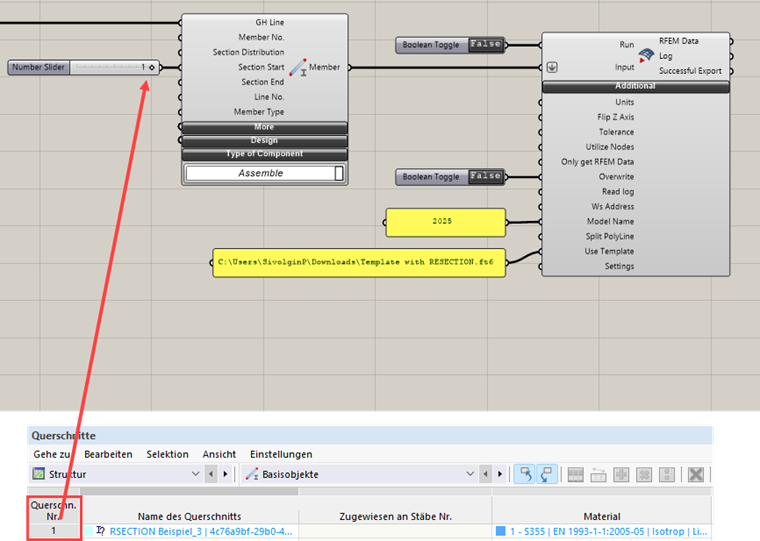Click the Overwrite Boolean Toggle label
The image size is (760, 541).
(x=431, y=177)
